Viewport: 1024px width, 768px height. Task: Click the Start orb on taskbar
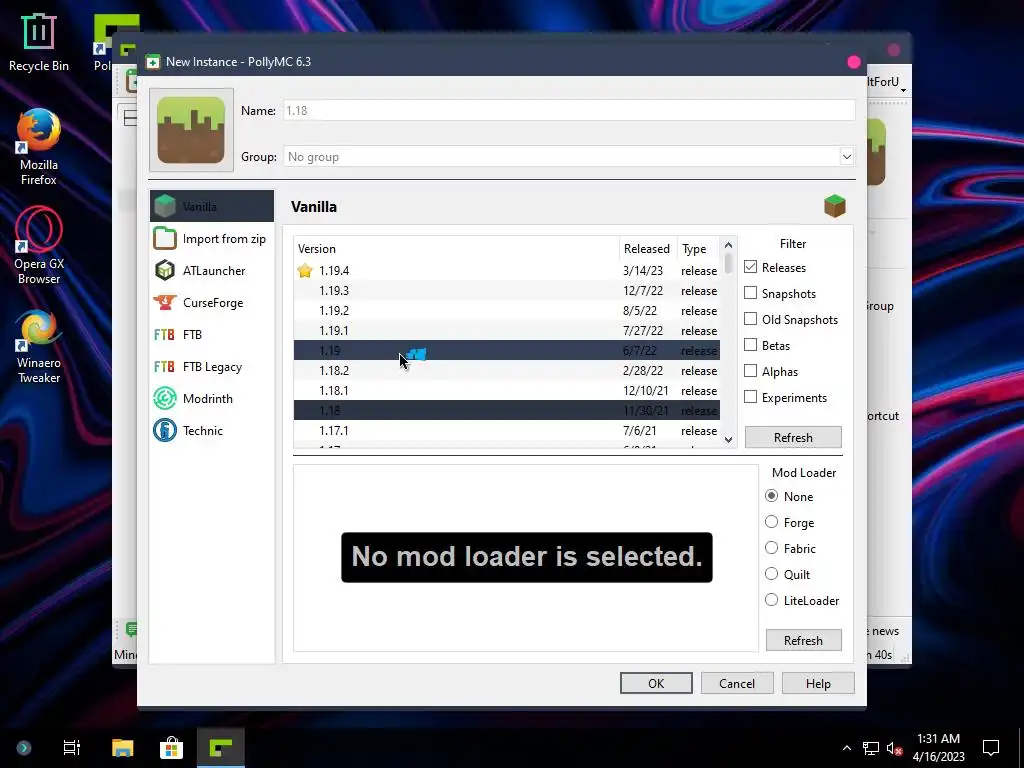click(x=24, y=748)
